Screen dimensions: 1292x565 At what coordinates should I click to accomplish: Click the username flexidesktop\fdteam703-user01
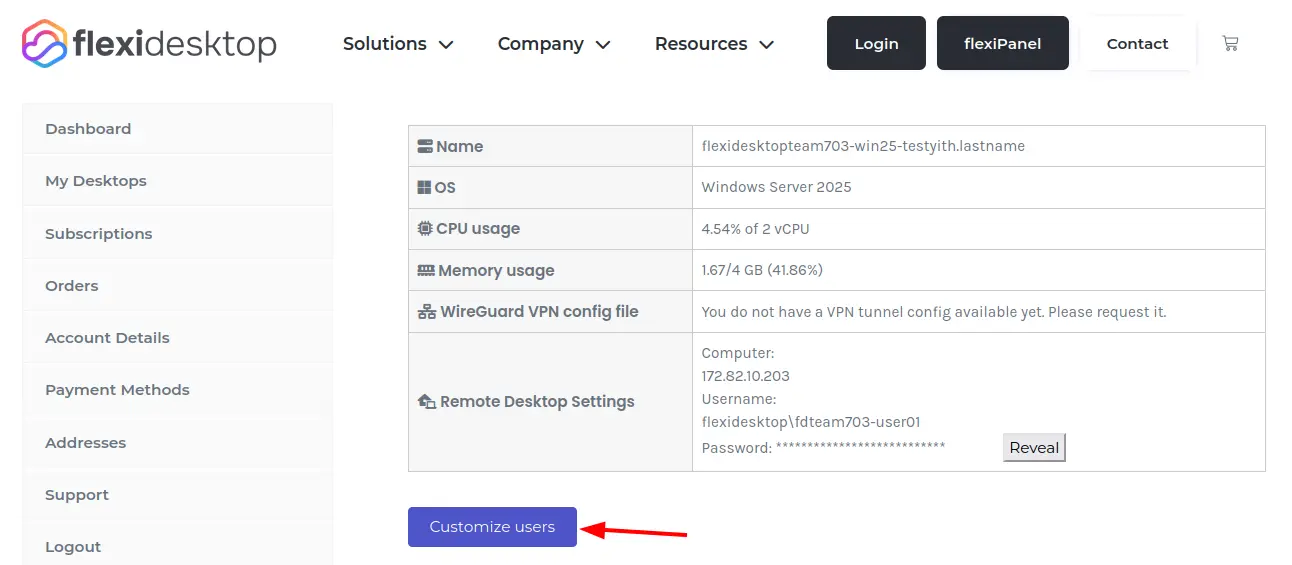click(x=811, y=422)
